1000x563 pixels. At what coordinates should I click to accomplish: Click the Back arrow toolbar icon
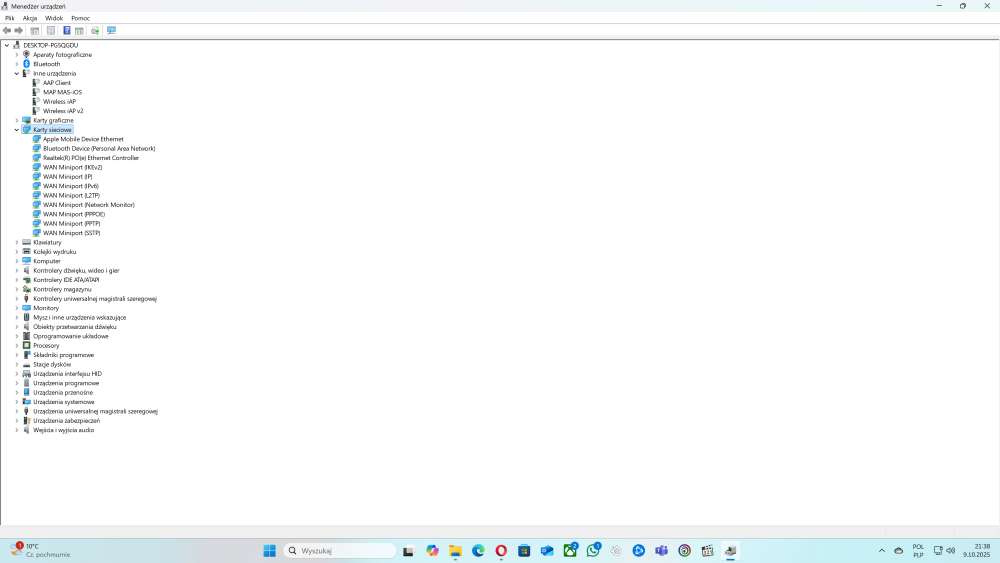point(7,31)
